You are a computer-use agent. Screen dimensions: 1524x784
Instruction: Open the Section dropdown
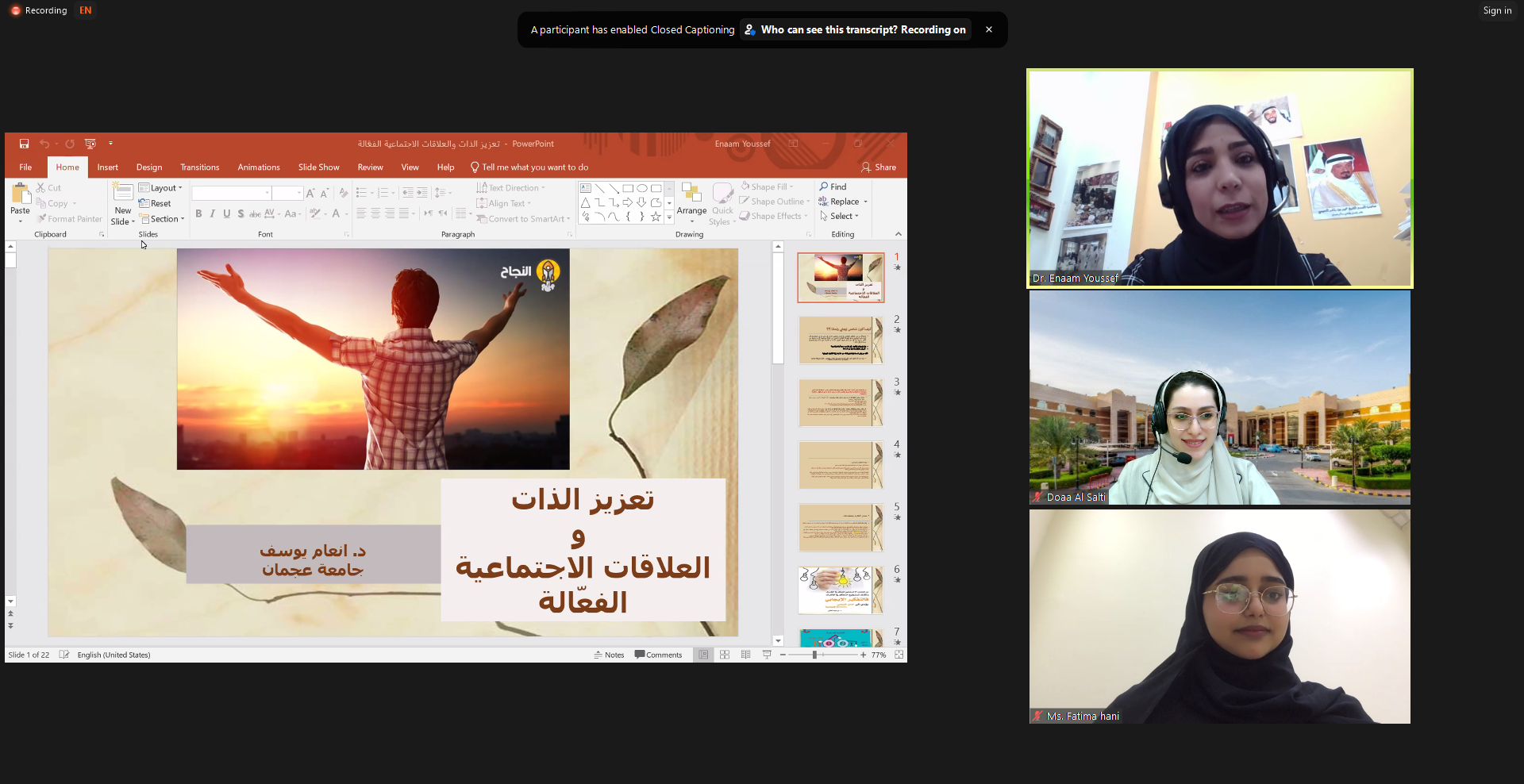click(x=163, y=219)
